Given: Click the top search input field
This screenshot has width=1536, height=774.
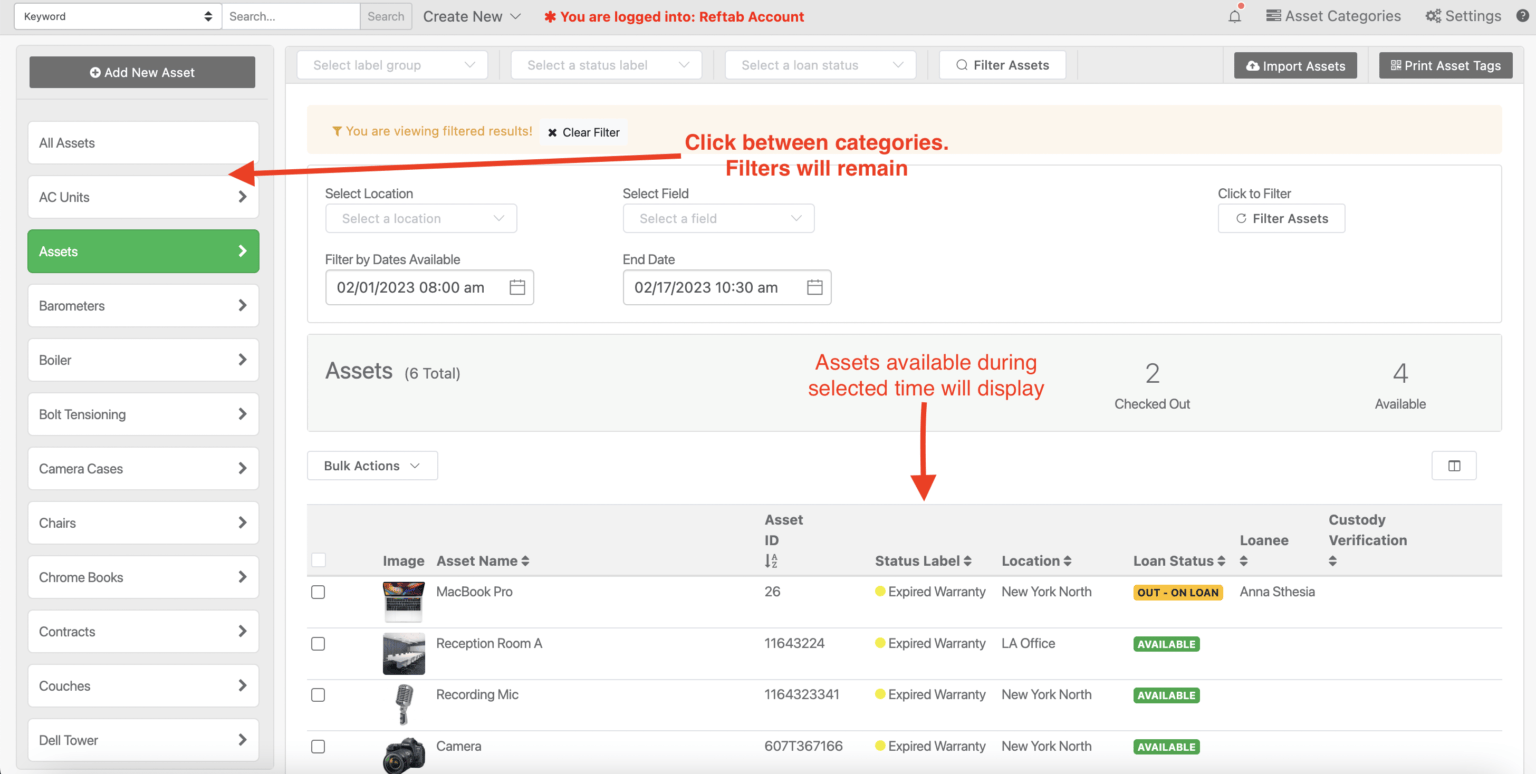Looking at the screenshot, I should point(290,16).
